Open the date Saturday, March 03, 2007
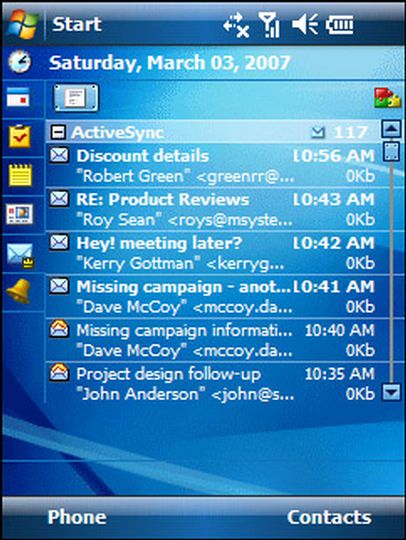The height and width of the screenshot is (540, 406). (x=169, y=63)
